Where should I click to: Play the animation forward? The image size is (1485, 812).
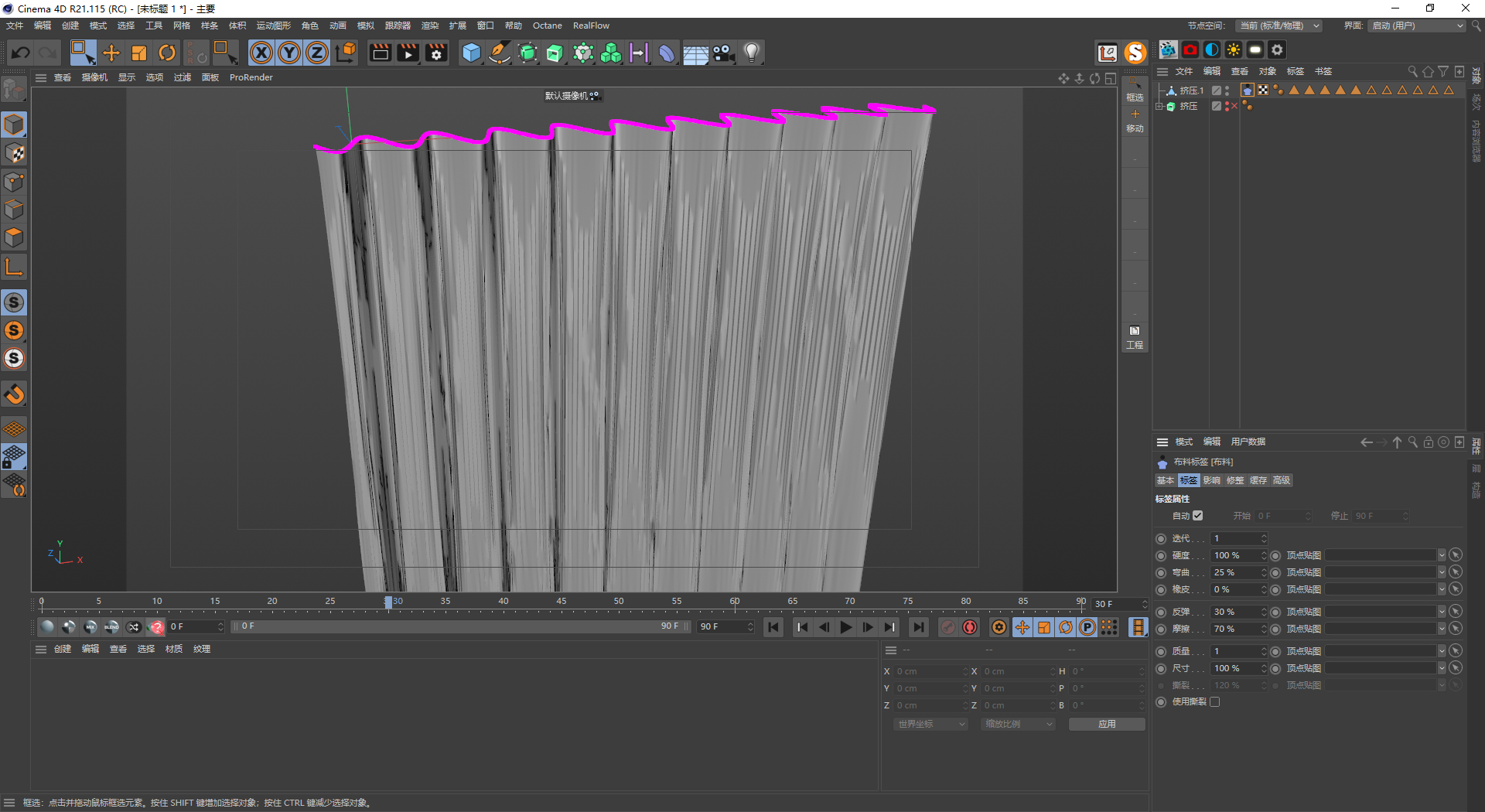tap(846, 627)
